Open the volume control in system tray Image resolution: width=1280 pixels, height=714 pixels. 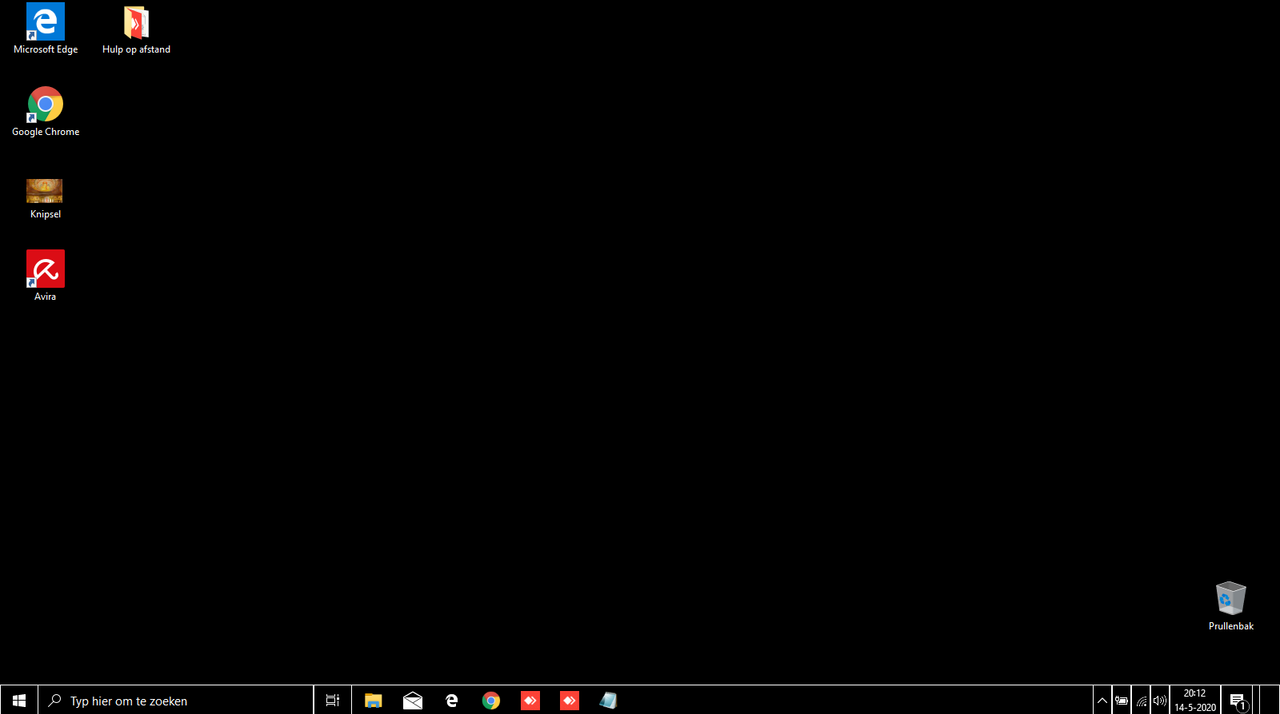pyautogui.click(x=1160, y=700)
